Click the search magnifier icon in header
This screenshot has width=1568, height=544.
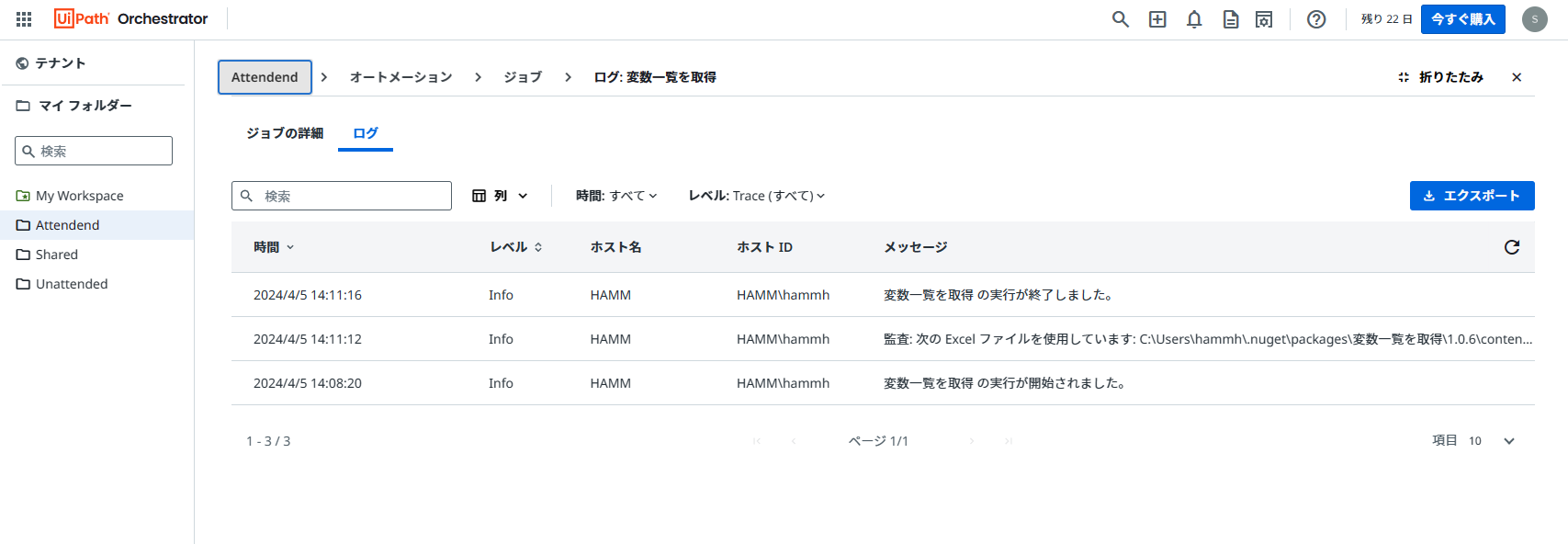coord(1120,19)
